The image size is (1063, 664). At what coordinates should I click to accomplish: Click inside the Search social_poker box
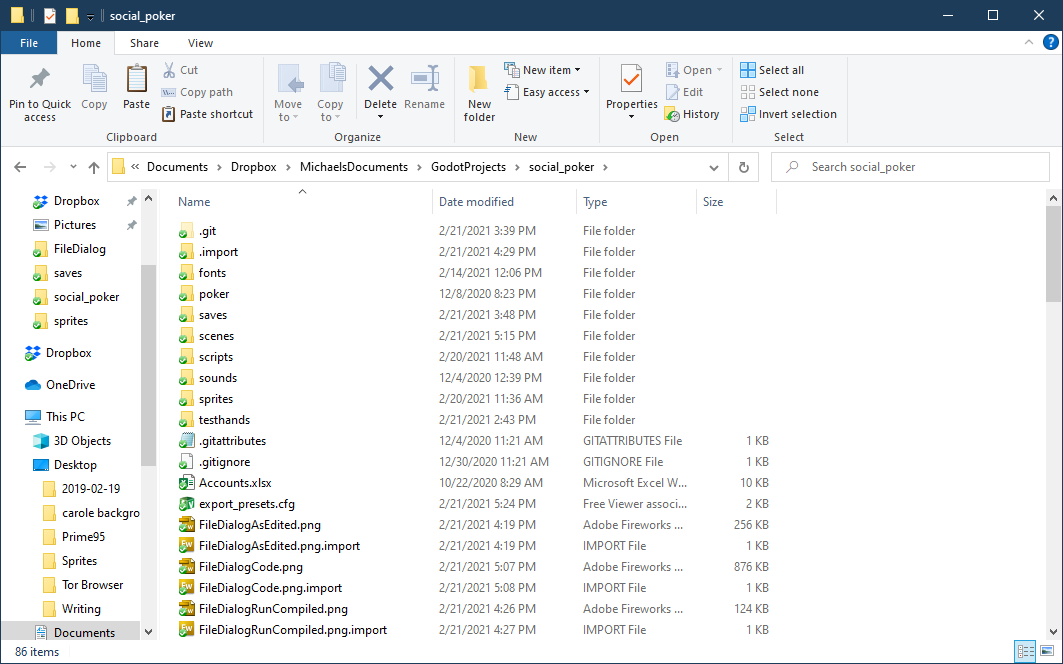coord(910,166)
